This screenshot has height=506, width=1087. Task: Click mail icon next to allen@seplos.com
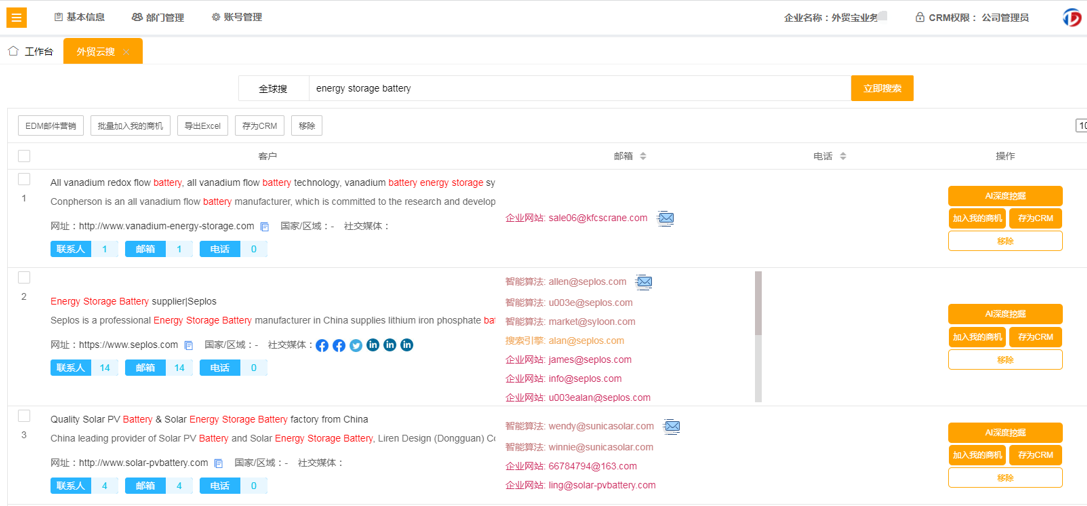(644, 281)
